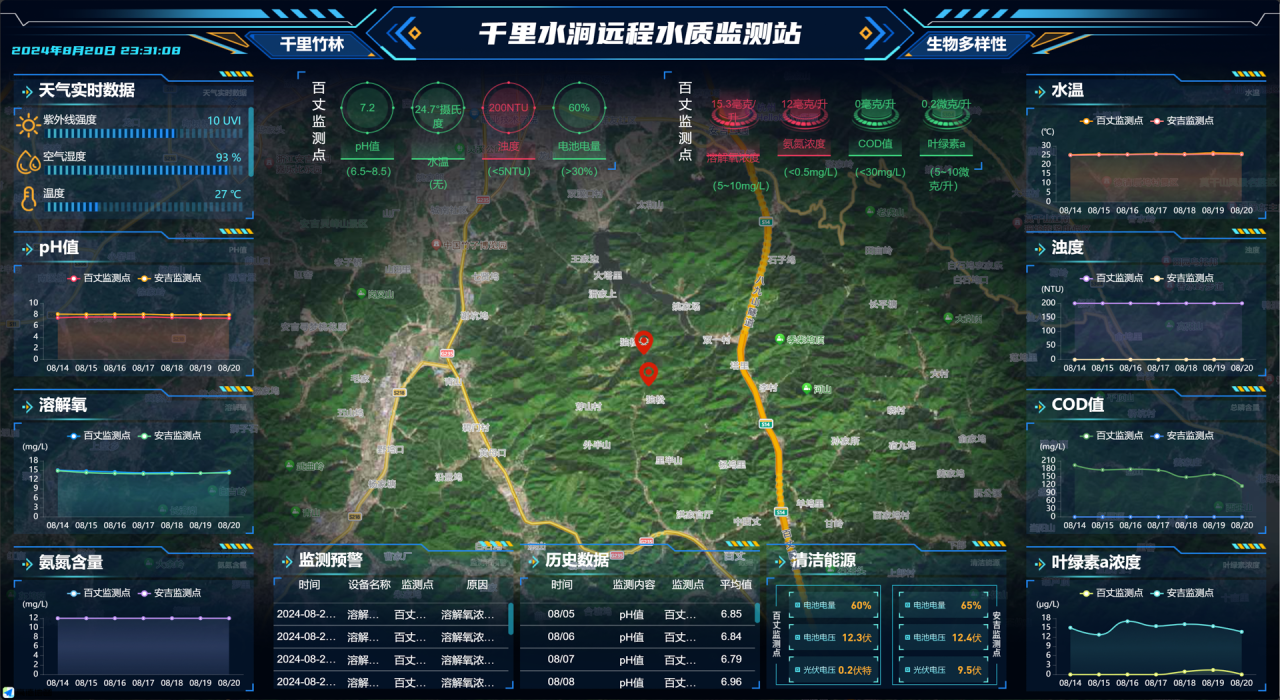The height and width of the screenshot is (700, 1280).
Task: Open the first 监测预警 alert row
Action: click(x=390, y=614)
